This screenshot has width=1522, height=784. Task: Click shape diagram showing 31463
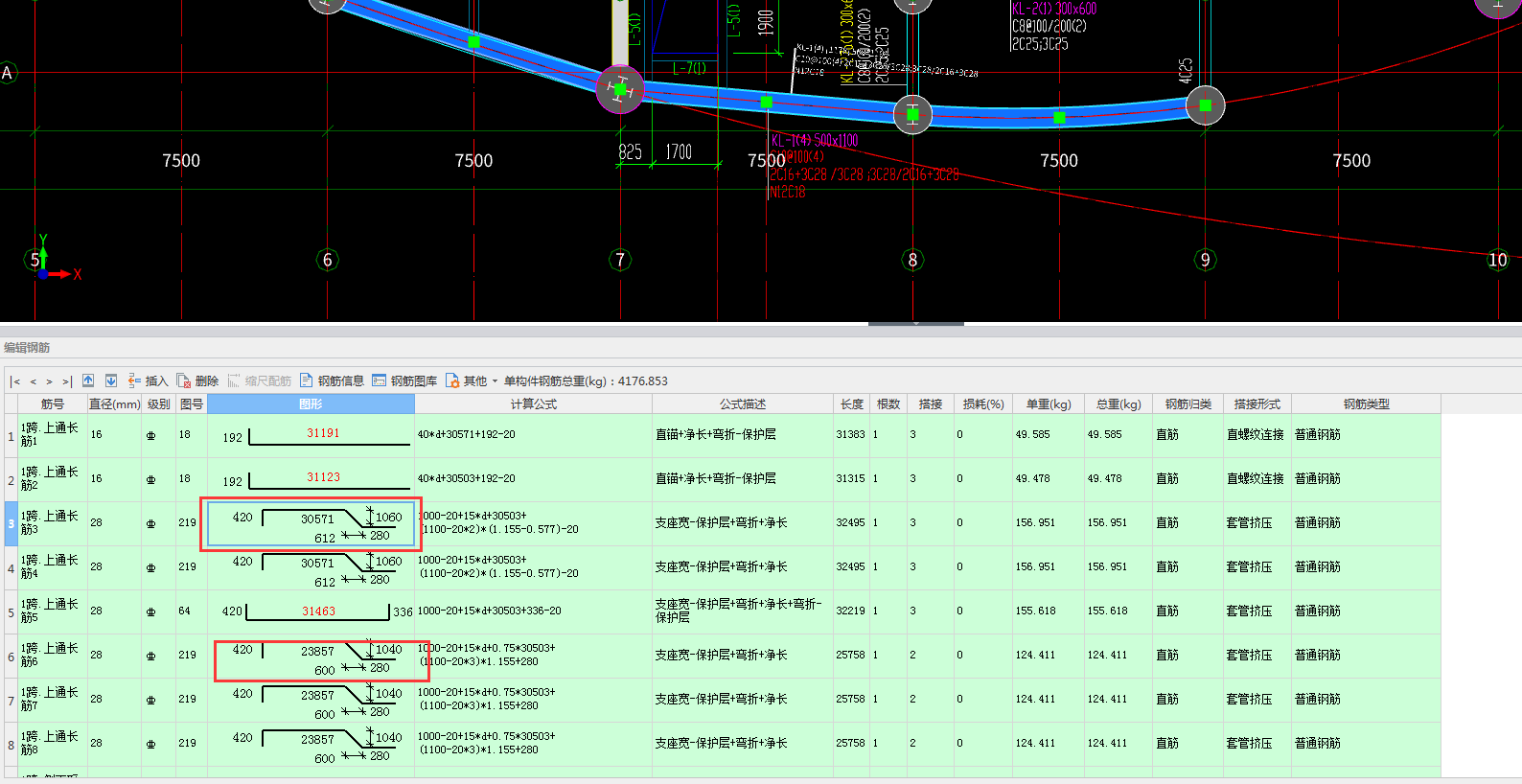click(311, 612)
